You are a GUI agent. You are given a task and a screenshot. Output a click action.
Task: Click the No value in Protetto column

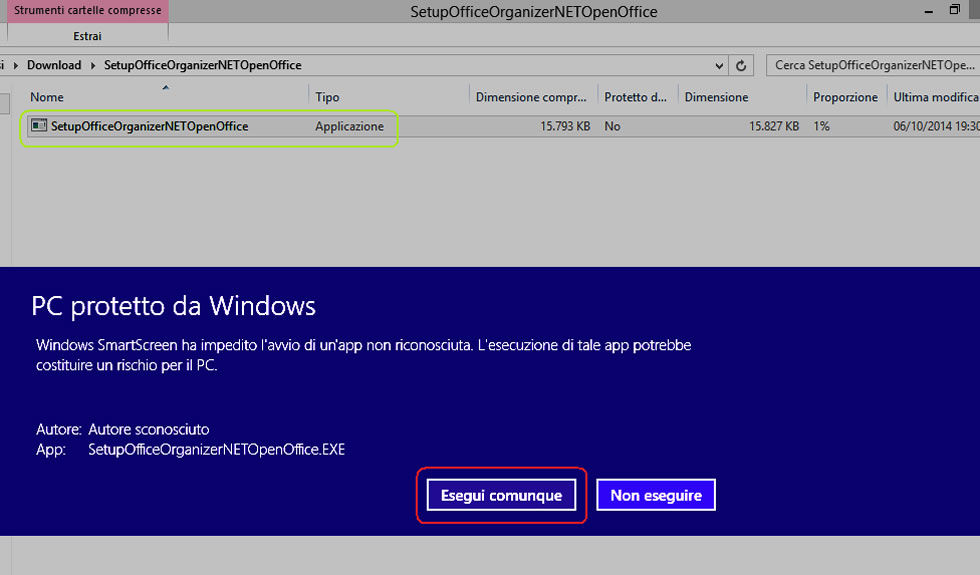(612, 126)
